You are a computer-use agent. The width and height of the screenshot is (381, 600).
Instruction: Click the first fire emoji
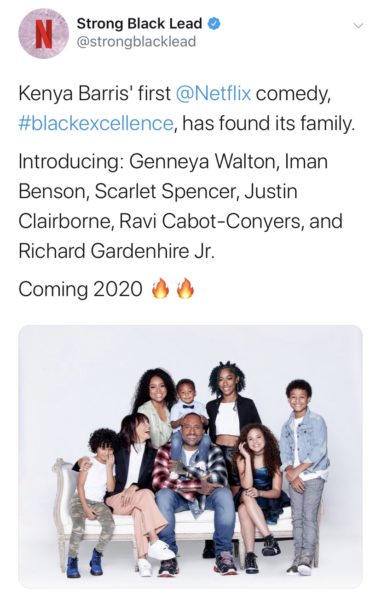pos(161,289)
